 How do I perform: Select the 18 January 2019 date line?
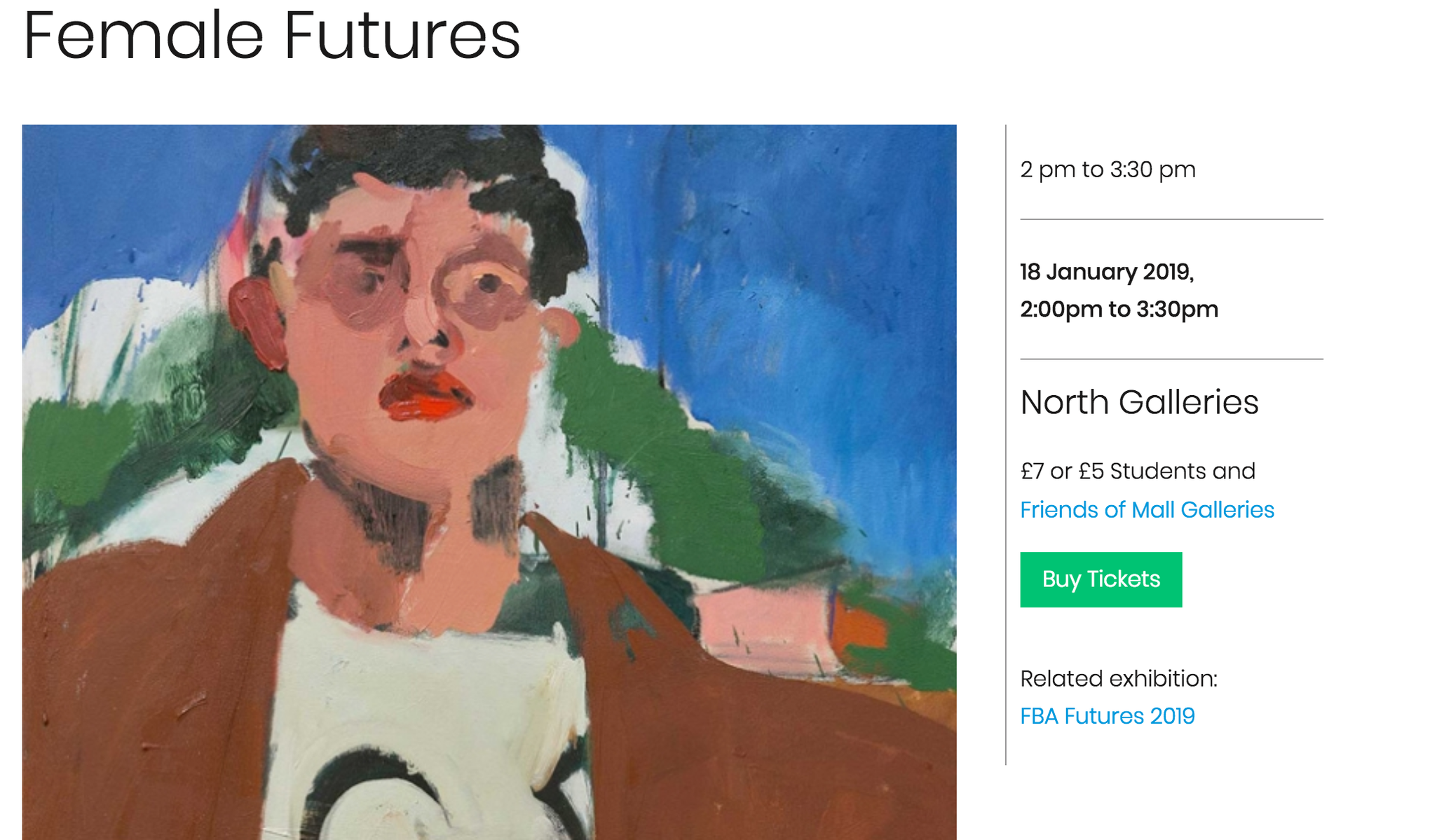pyautogui.click(x=1106, y=272)
